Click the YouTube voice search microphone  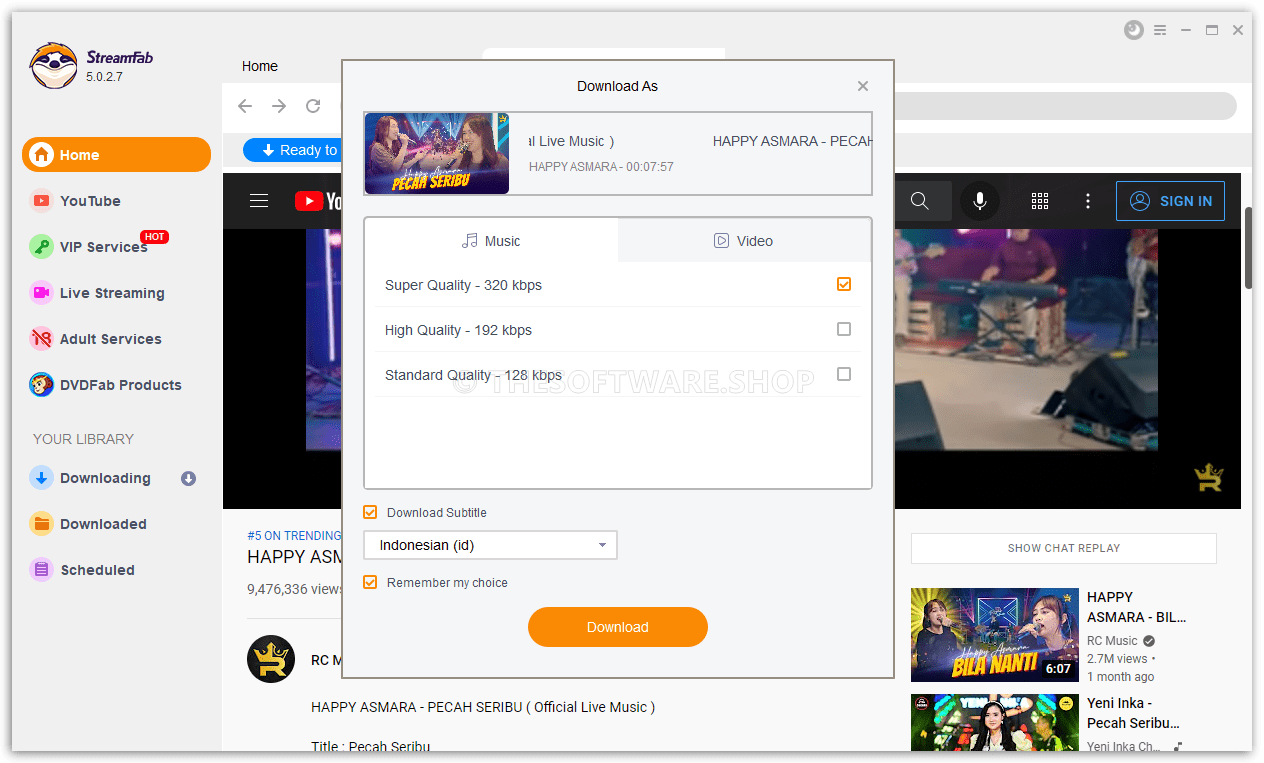point(980,201)
